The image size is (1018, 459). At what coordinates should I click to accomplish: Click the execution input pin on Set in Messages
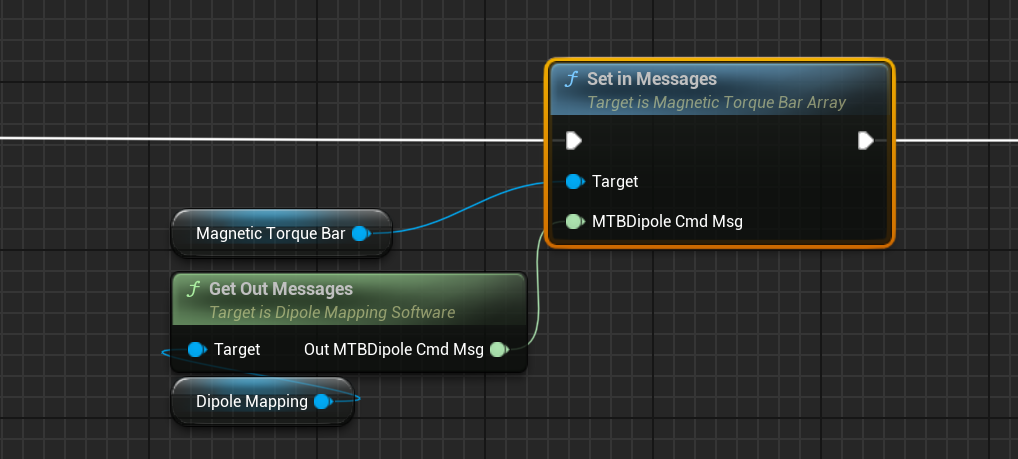click(x=573, y=141)
